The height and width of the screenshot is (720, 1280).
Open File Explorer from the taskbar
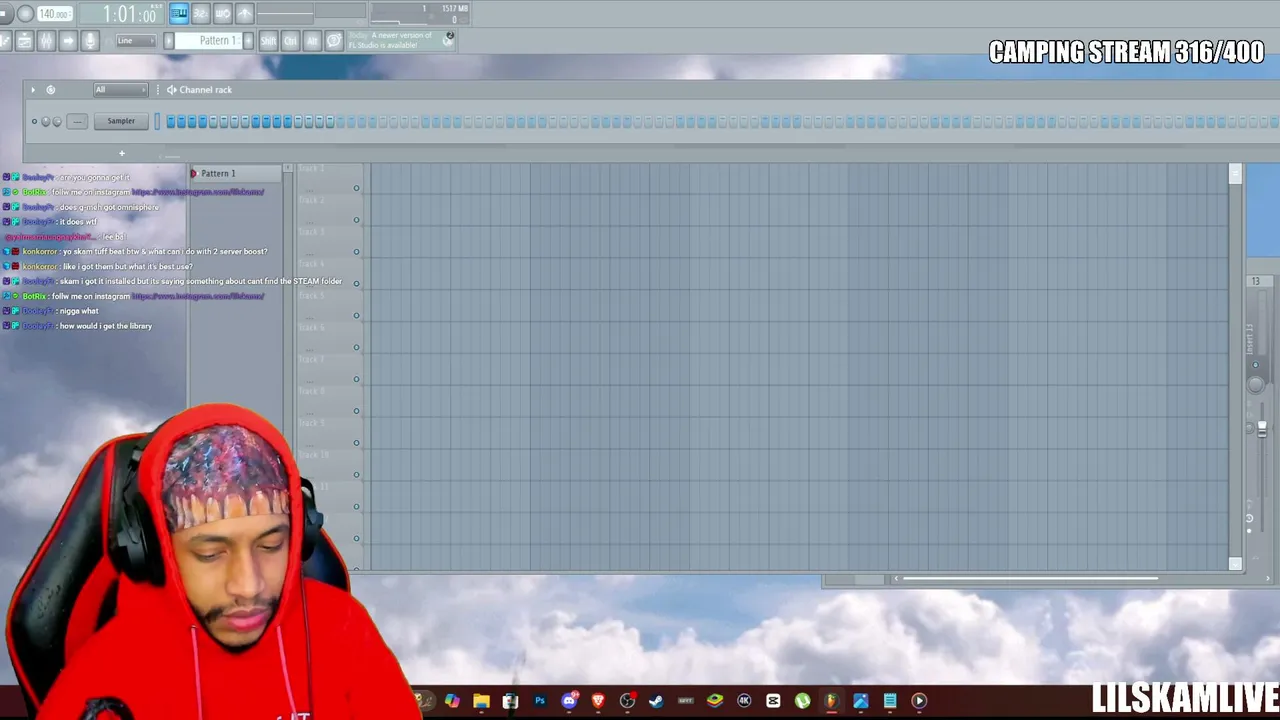(x=481, y=701)
